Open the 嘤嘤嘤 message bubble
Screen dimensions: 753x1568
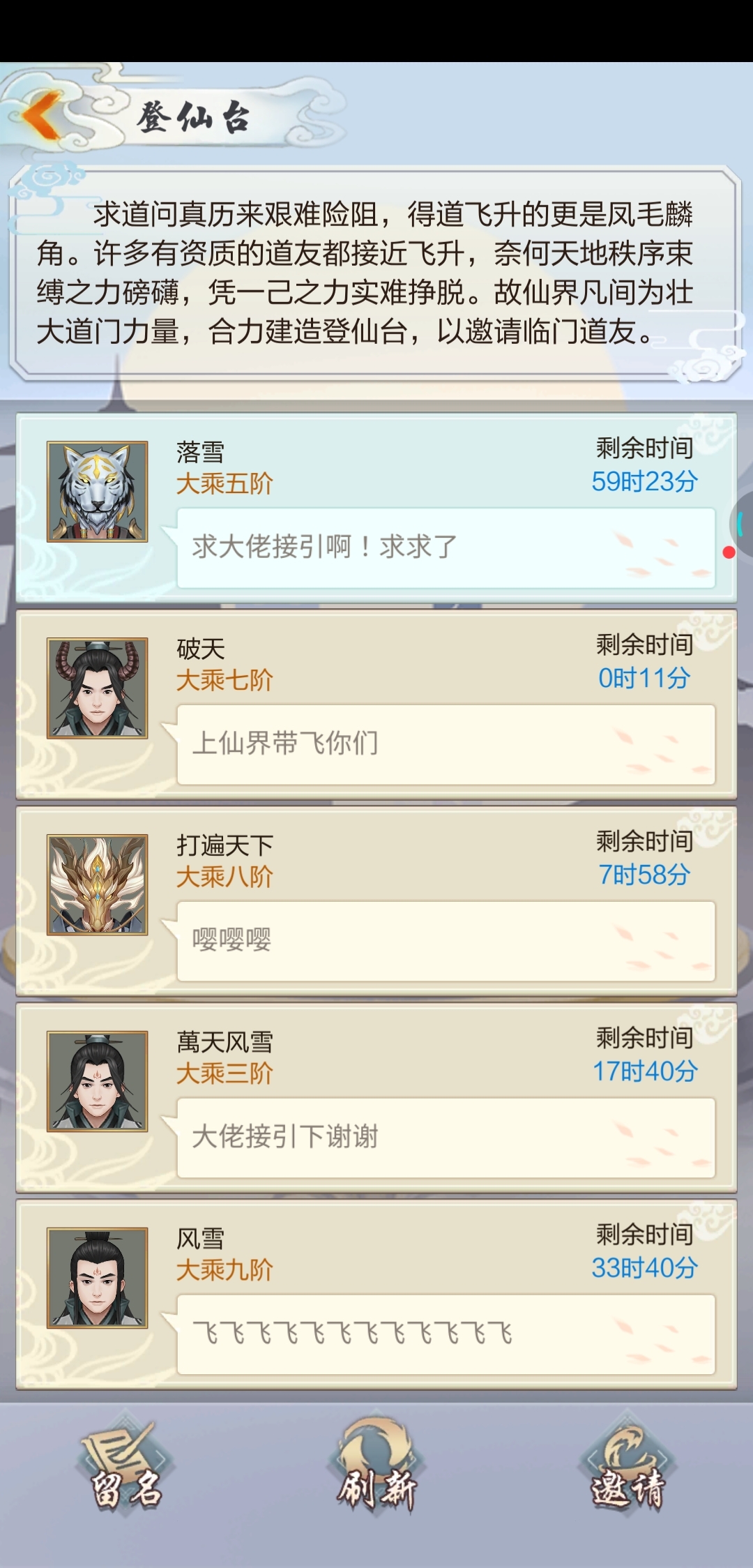[446, 941]
